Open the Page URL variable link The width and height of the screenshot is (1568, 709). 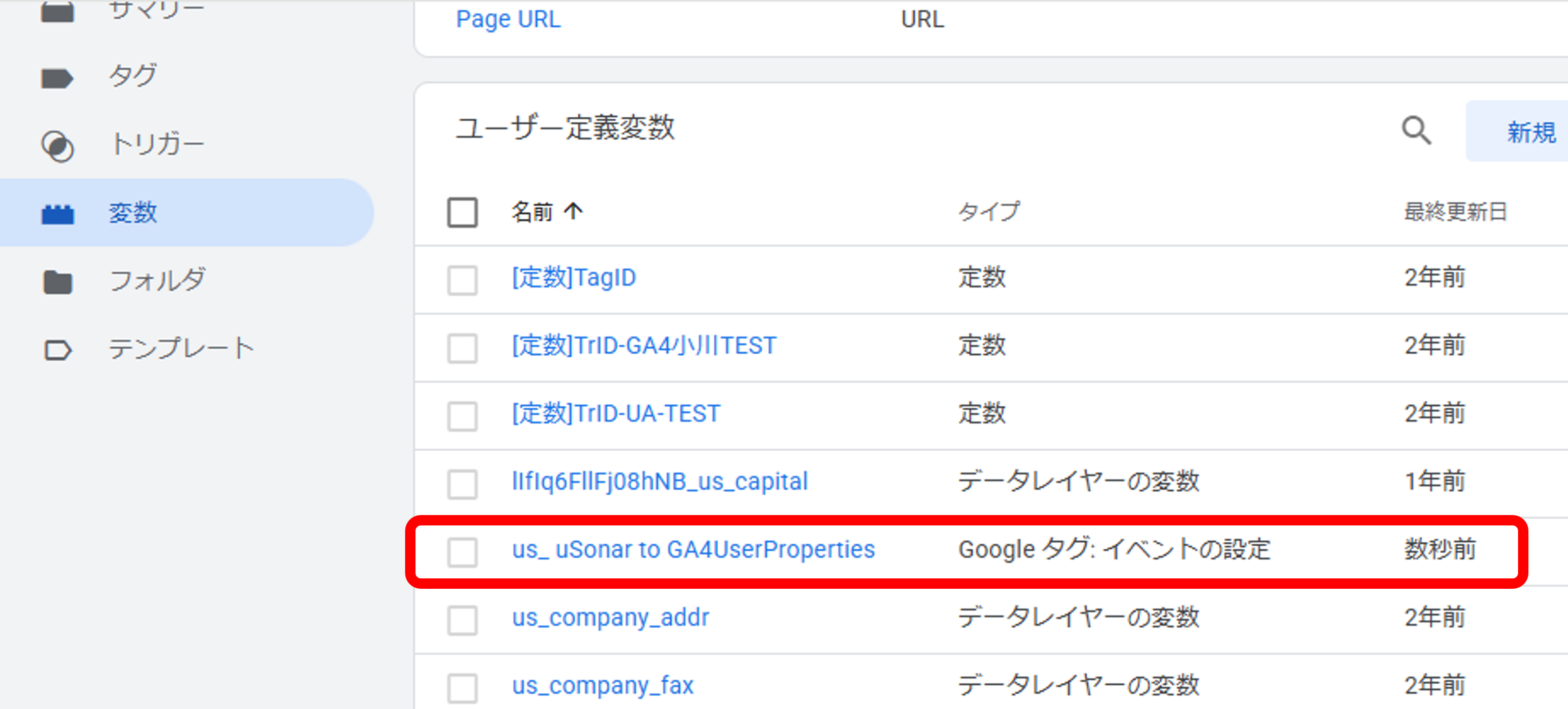507,19
